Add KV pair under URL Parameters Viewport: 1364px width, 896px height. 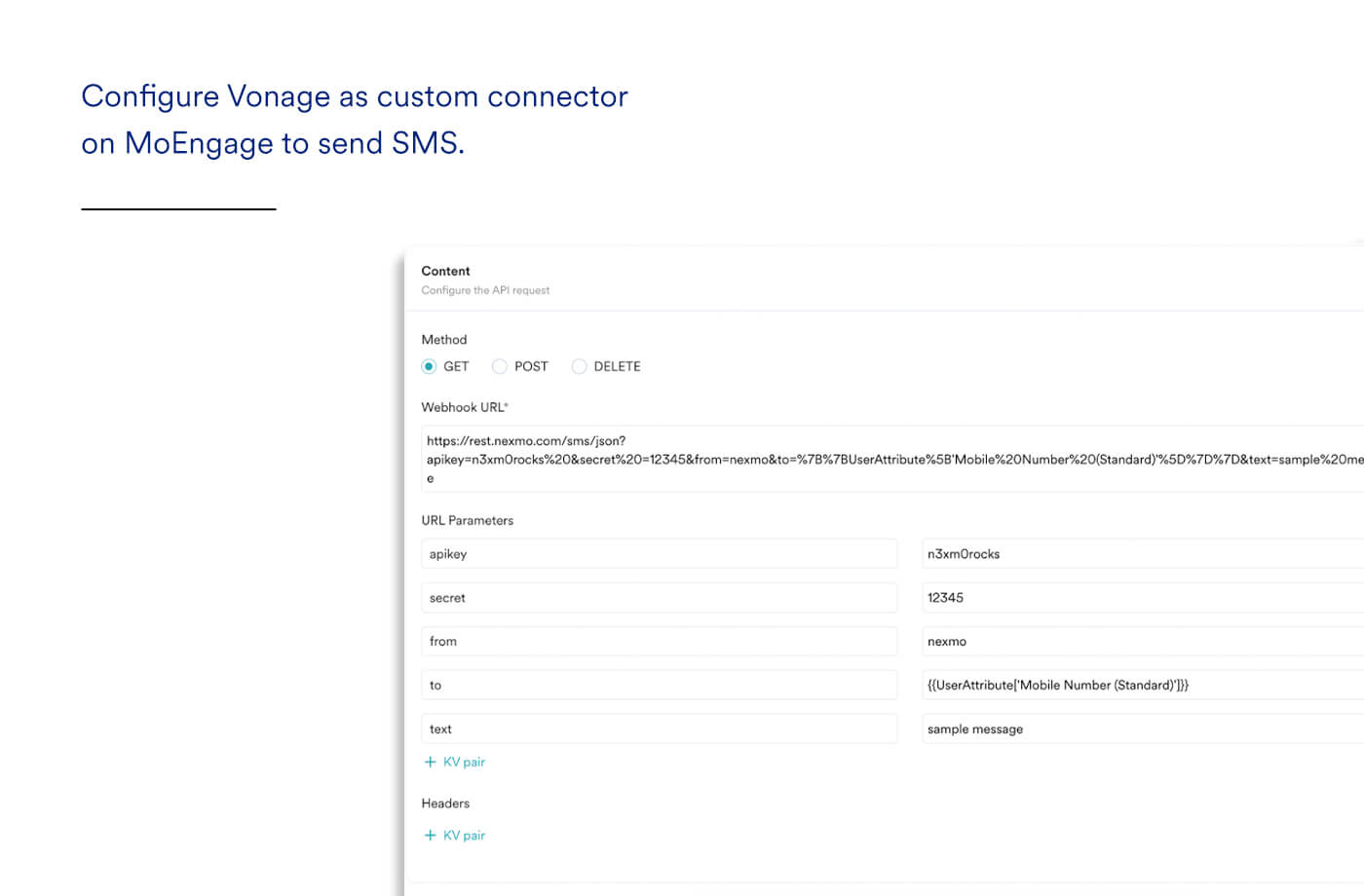[455, 763]
